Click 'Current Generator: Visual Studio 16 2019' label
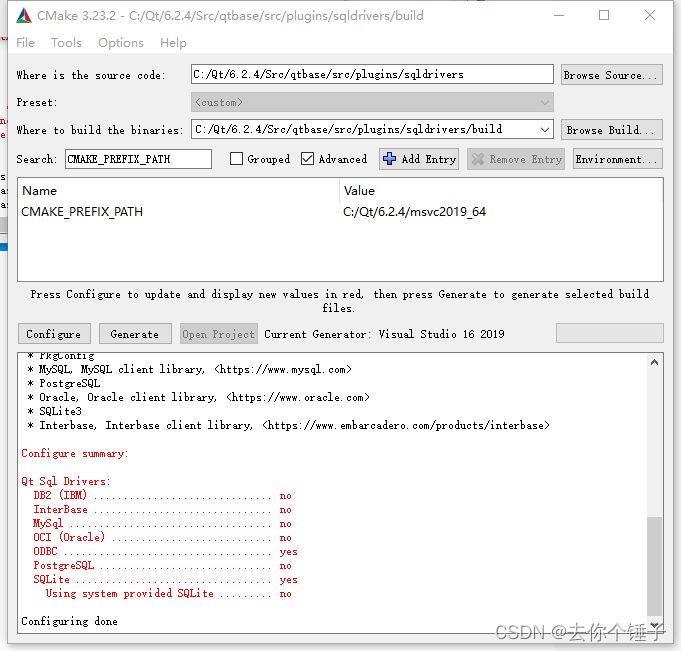Viewport: 681px width, 651px height. pos(384,334)
